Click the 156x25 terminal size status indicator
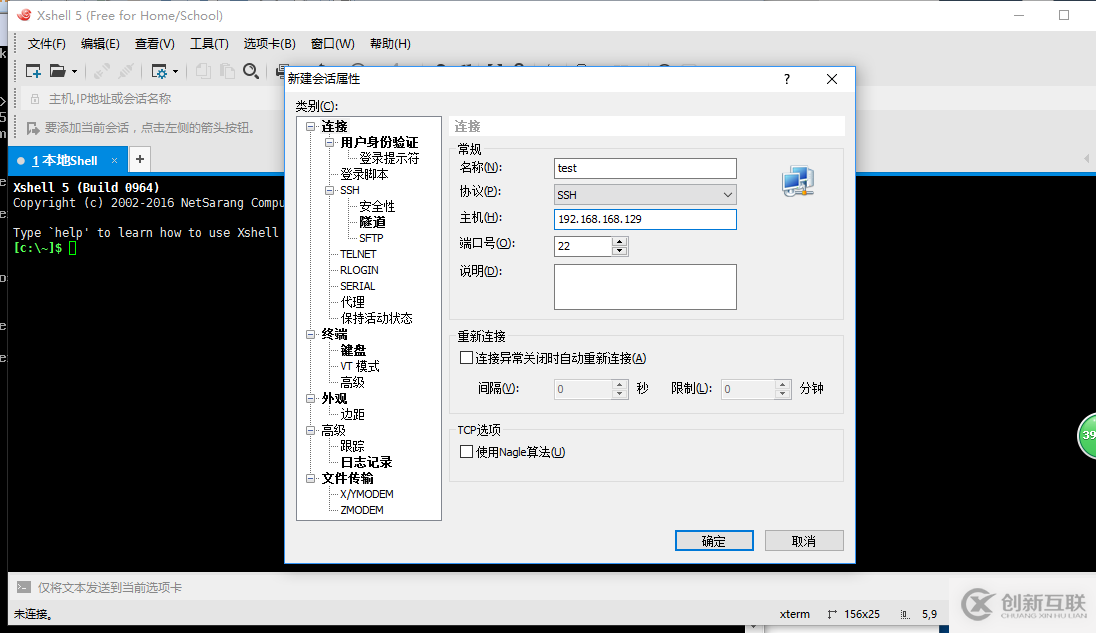This screenshot has width=1096, height=633. coord(862,614)
